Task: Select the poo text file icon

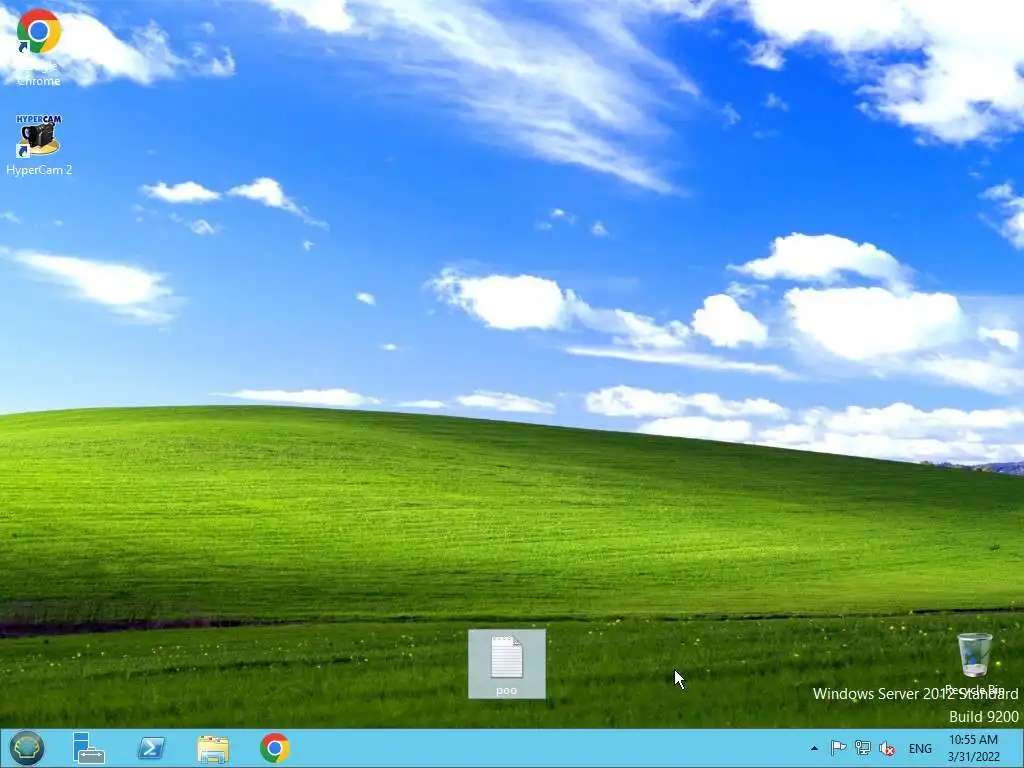Action: pyautogui.click(x=507, y=664)
